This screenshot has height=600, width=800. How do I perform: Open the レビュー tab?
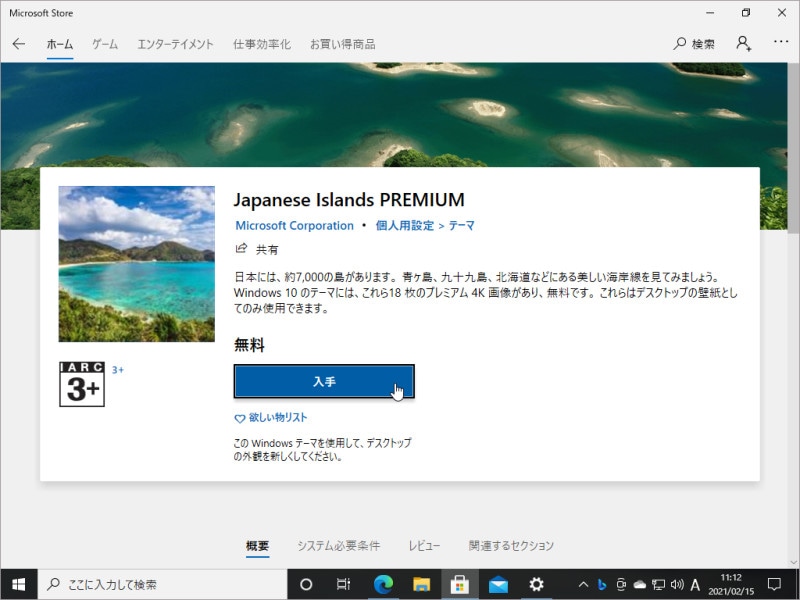[x=426, y=546]
